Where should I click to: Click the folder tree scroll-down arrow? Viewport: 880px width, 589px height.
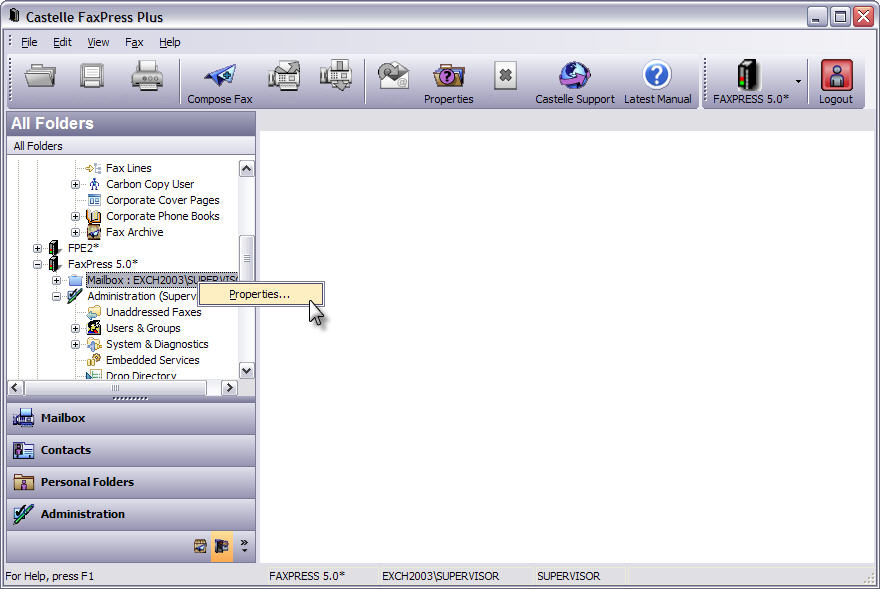(x=246, y=371)
